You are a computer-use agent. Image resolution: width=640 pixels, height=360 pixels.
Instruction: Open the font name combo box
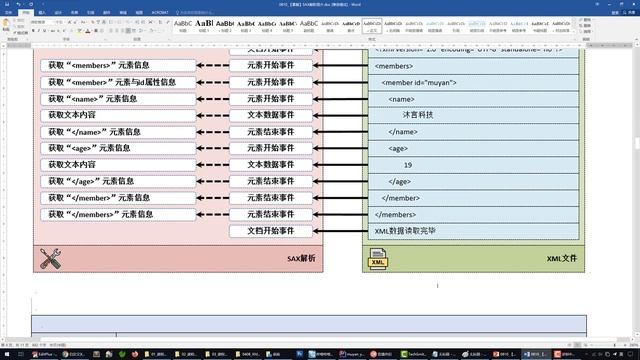42,22
